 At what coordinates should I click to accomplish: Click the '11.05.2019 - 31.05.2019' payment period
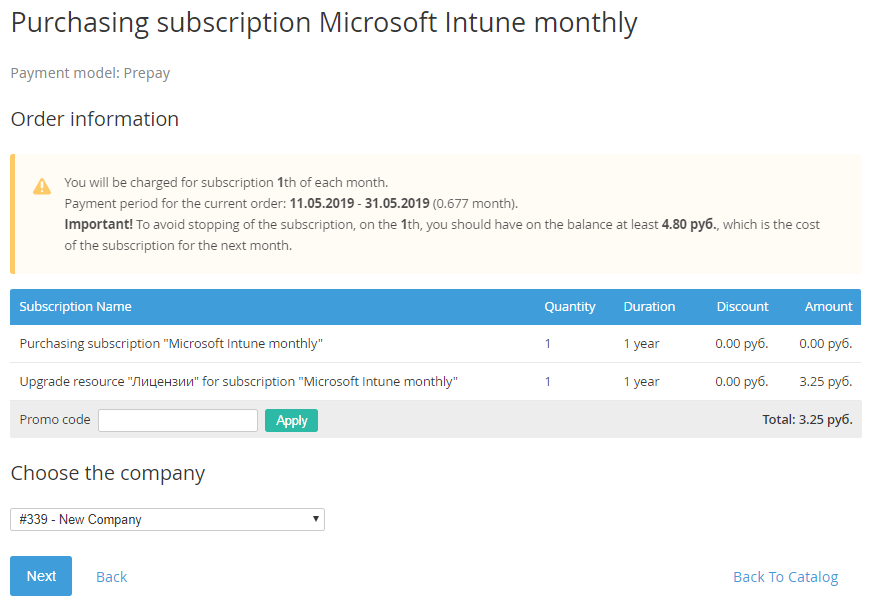360,204
